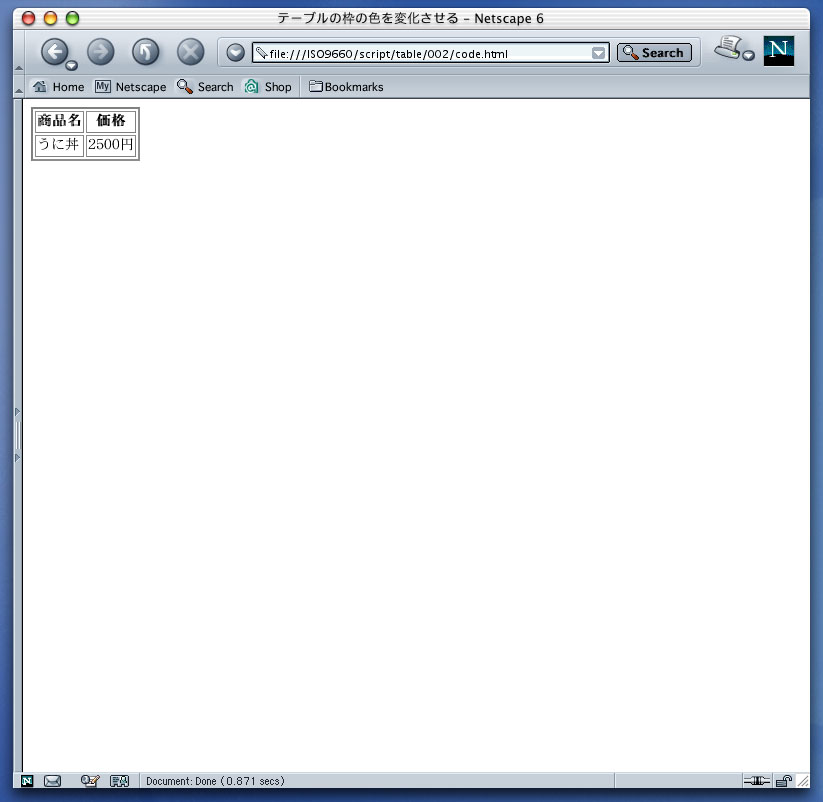
Task: Open Address Book from status bar
Action: [119, 781]
